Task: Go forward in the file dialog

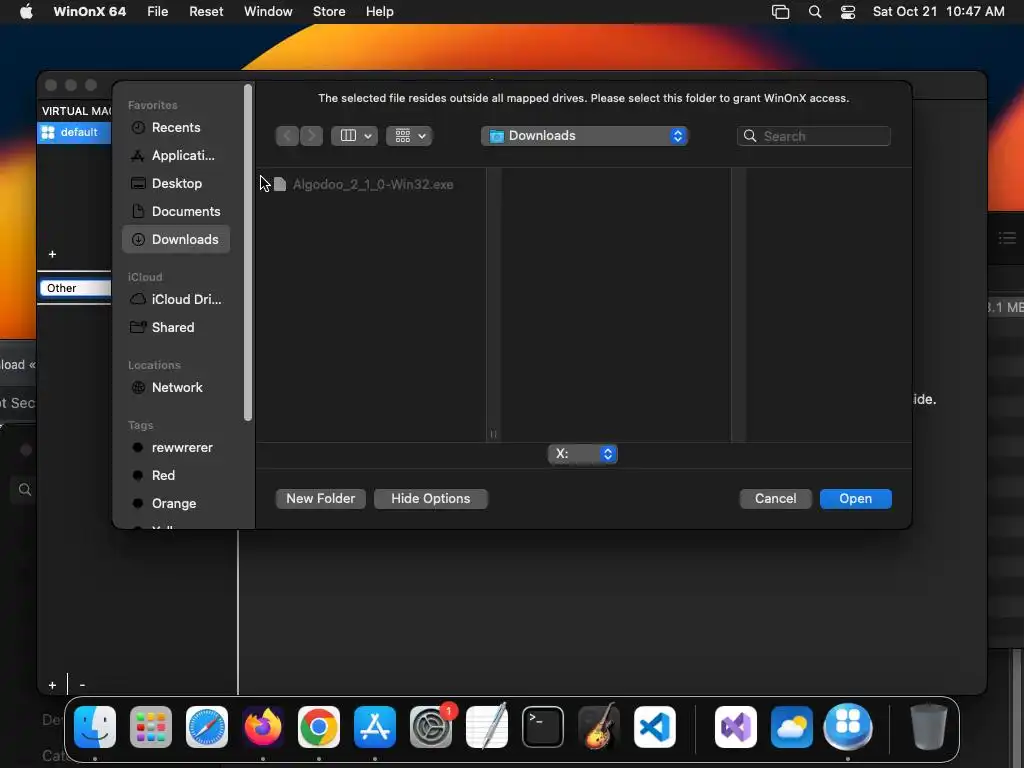Action: (x=312, y=136)
